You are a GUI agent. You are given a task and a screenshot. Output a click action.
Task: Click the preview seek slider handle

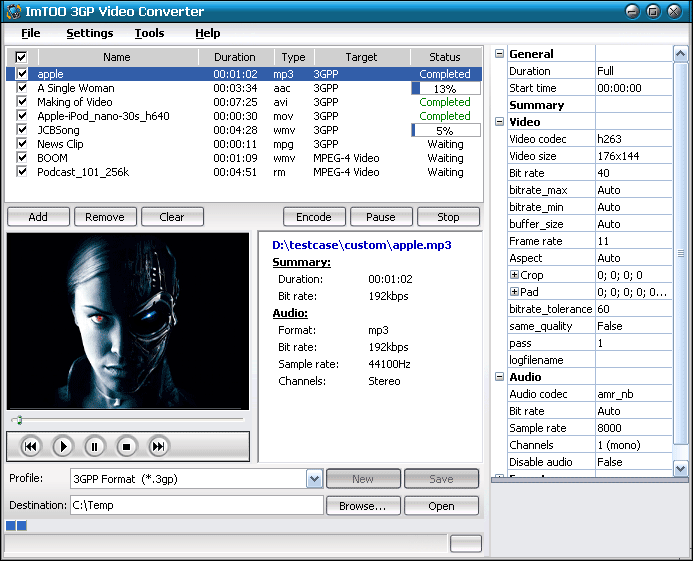19,420
